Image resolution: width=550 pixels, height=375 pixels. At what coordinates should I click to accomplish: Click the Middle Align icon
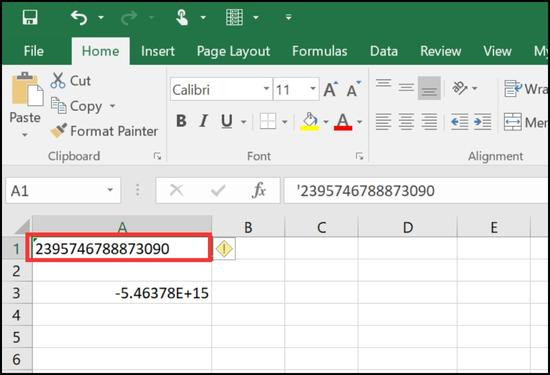(406, 87)
